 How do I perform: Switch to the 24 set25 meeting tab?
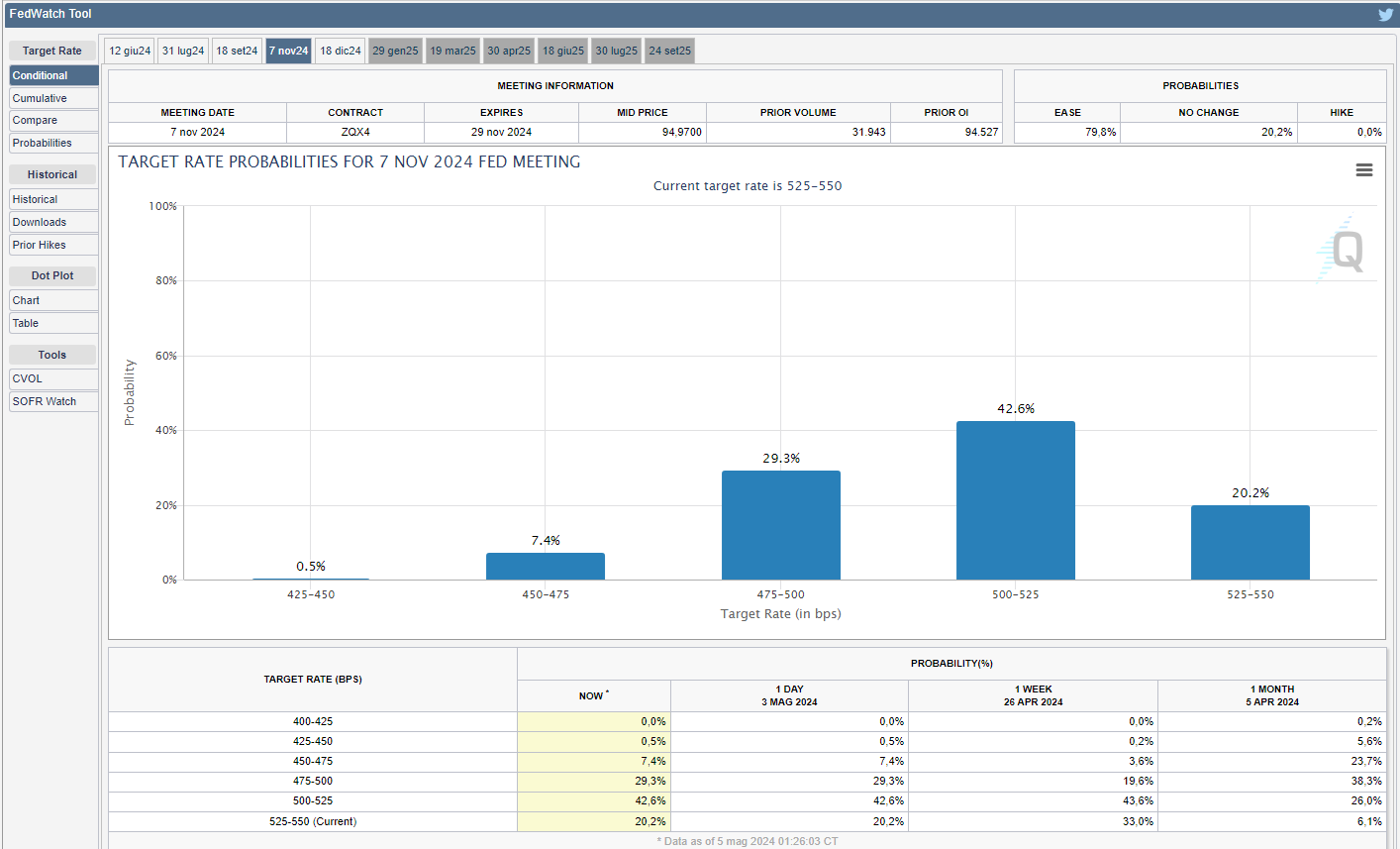coord(669,51)
